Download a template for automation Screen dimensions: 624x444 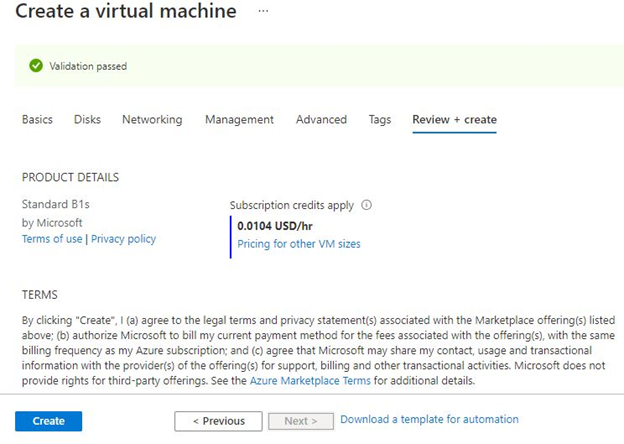[429, 420]
